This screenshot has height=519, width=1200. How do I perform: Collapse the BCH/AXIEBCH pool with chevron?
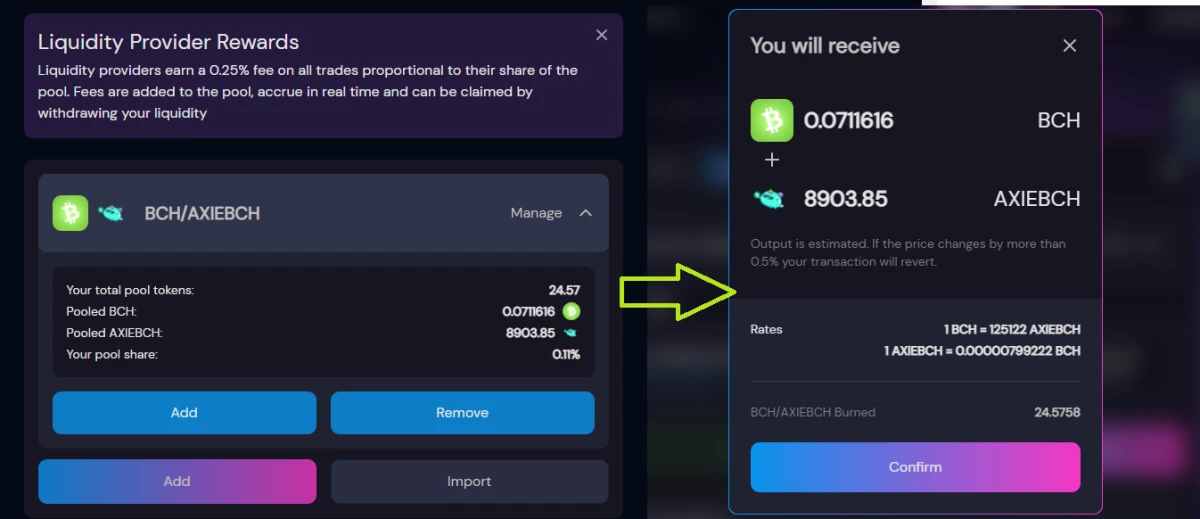[586, 213]
